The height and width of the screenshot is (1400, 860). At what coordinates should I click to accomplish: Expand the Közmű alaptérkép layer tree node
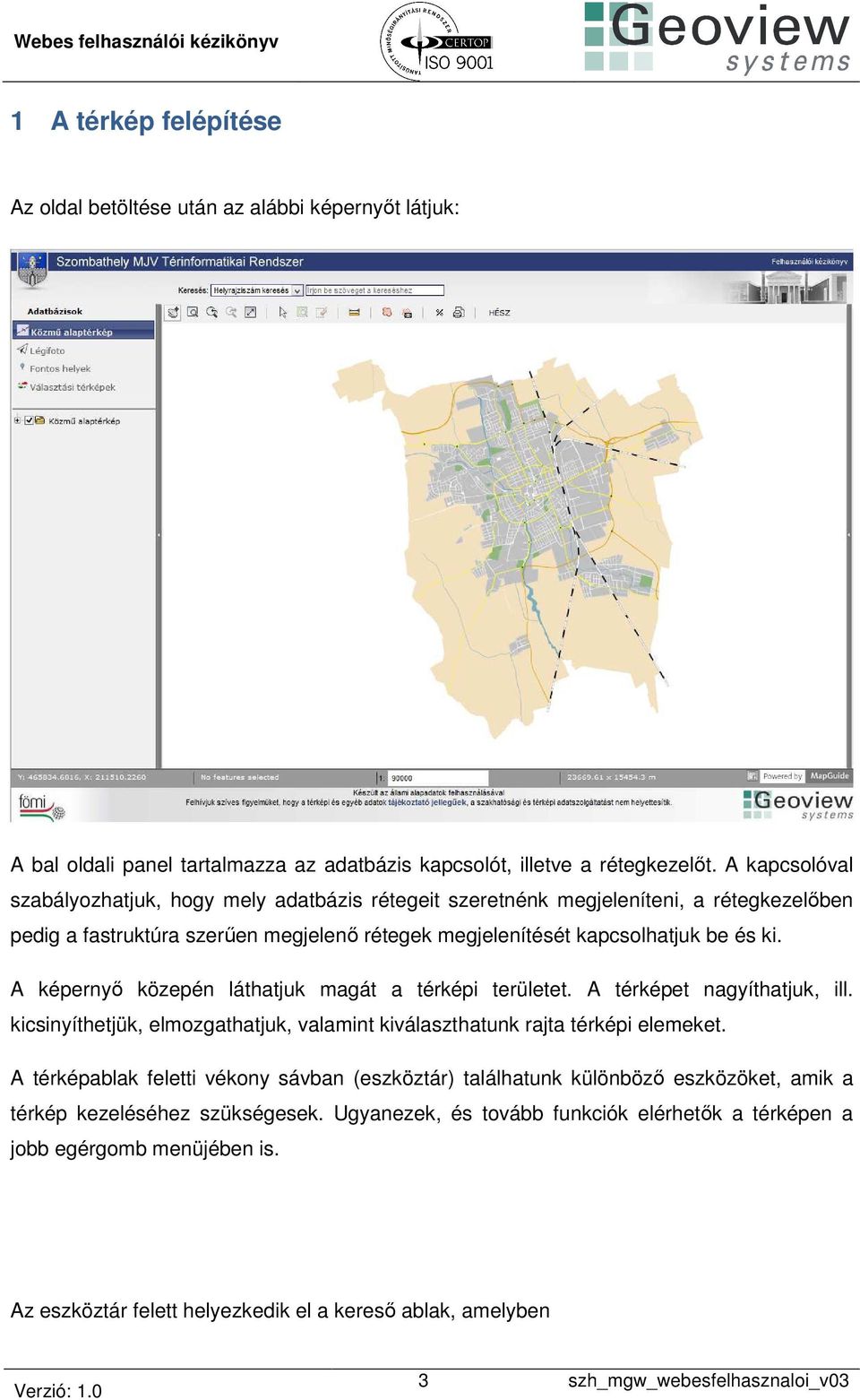coord(17,419)
